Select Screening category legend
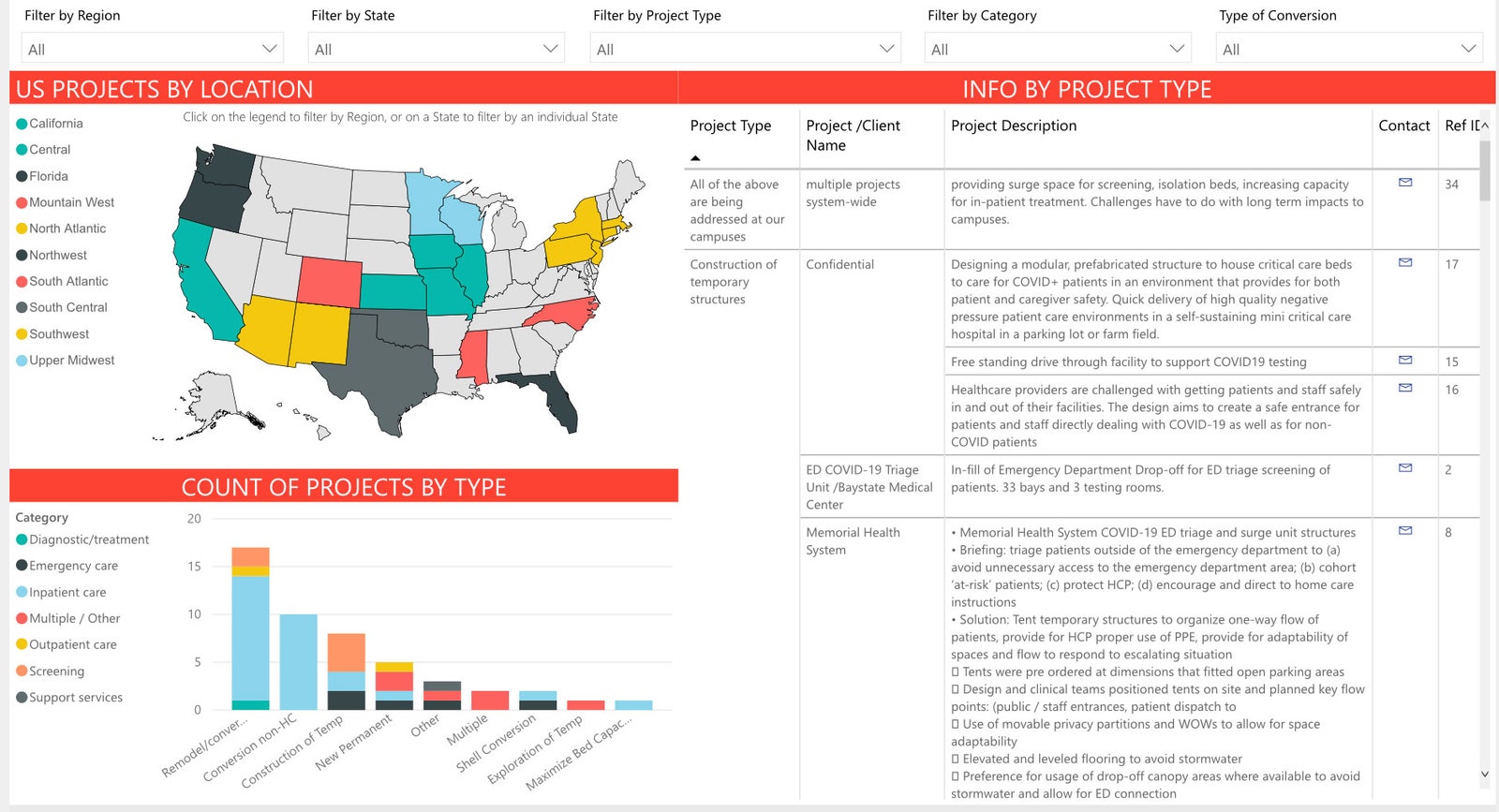This screenshot has width=1499, height=812. (51, 671)
